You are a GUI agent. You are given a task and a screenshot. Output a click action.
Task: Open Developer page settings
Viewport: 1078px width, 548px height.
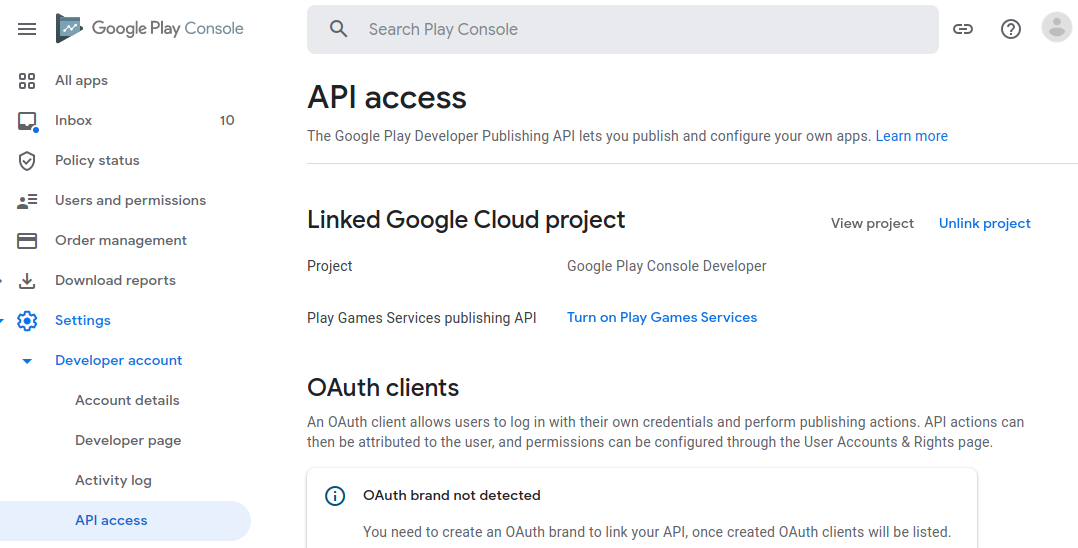click(x=128, y=441)
